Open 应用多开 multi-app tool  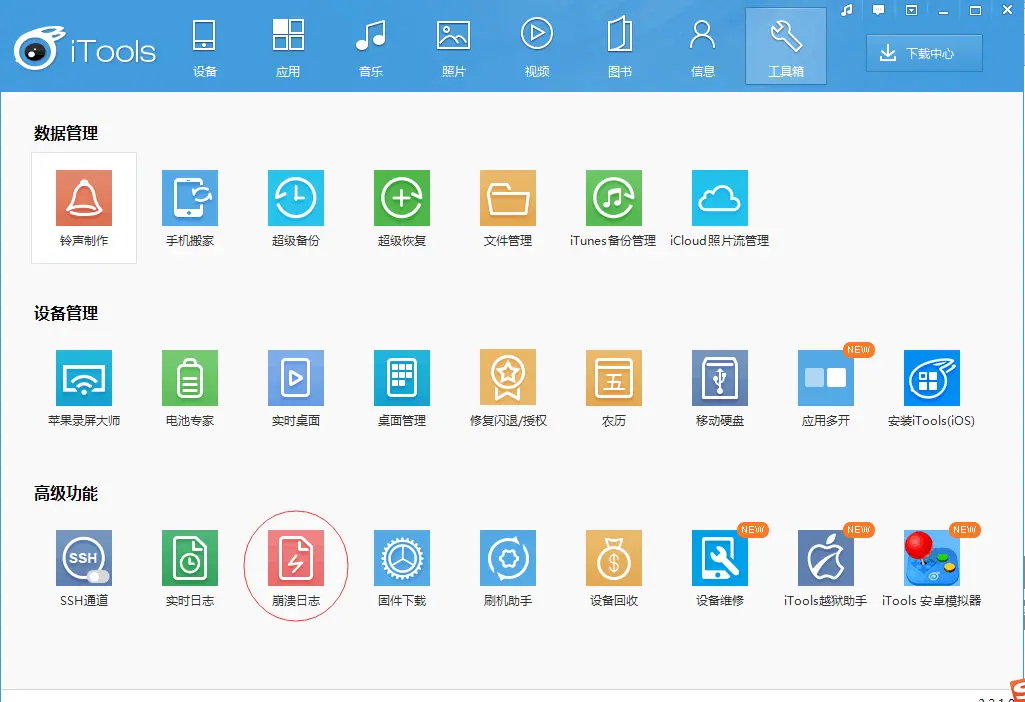pos(826,388)
